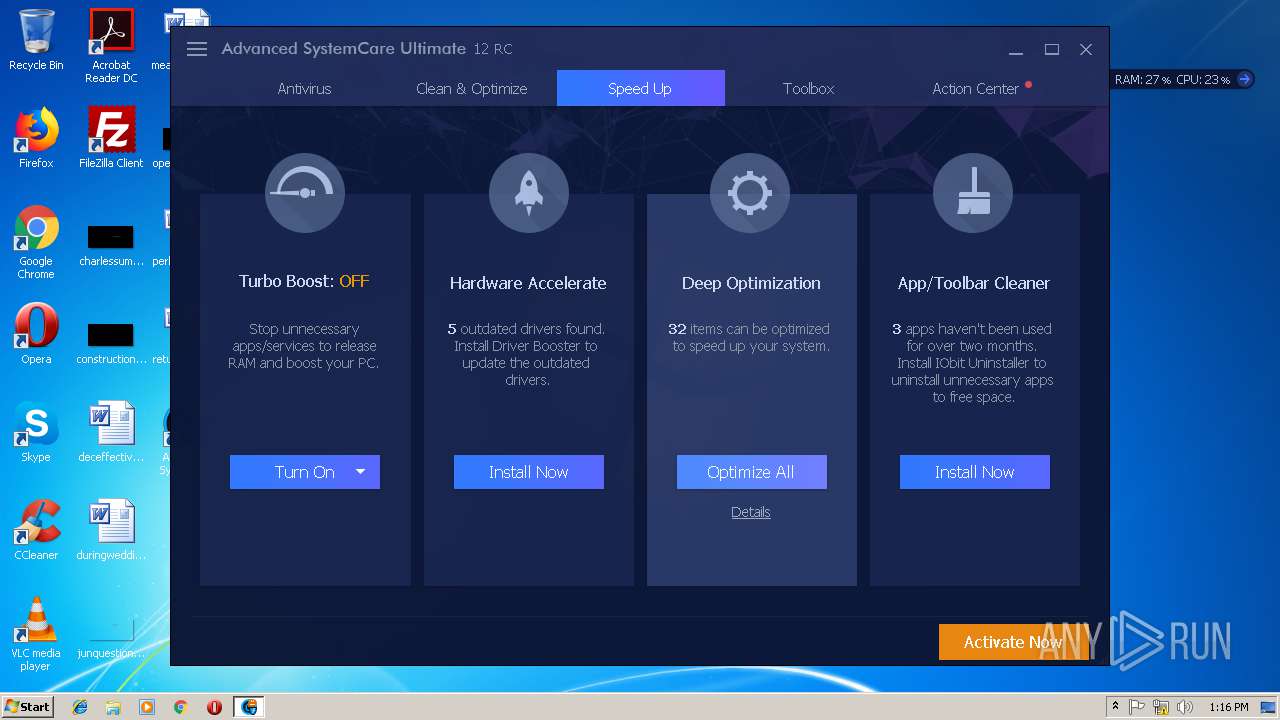
Task: Open the construction... desktop file
Action: coord(111,343)
